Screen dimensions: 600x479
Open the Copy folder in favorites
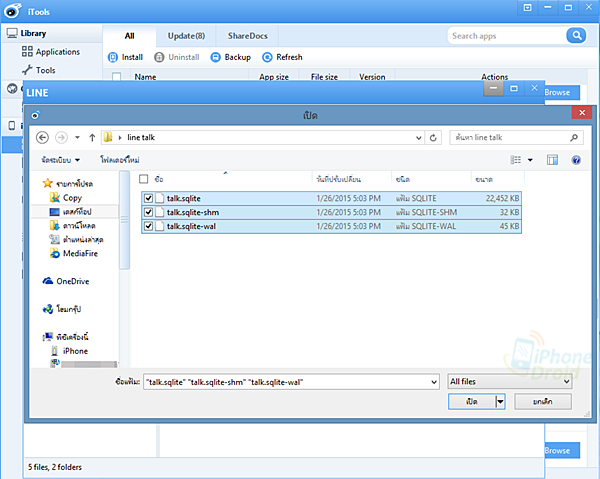66,198
